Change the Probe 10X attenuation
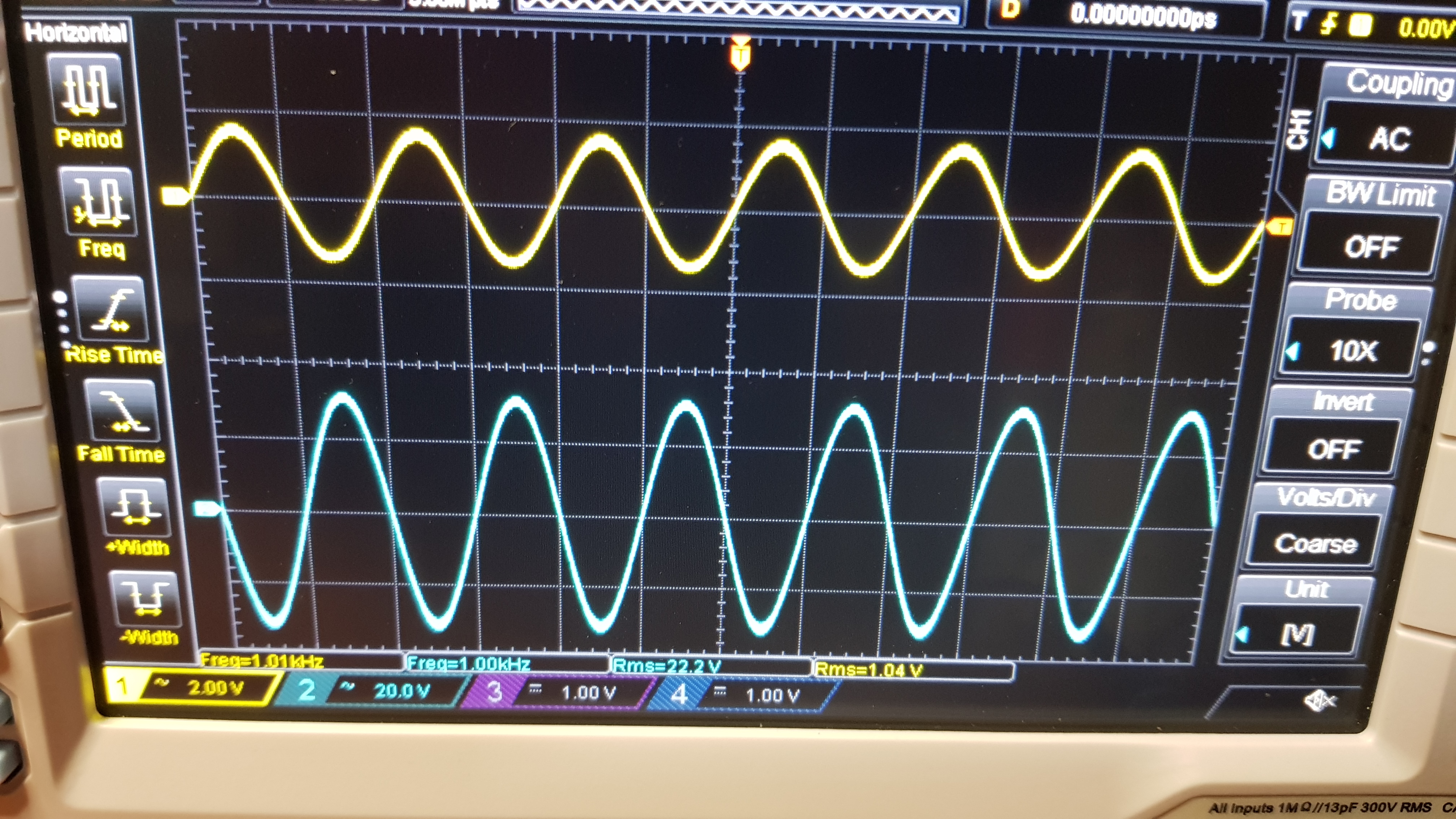 (1351, 350)
